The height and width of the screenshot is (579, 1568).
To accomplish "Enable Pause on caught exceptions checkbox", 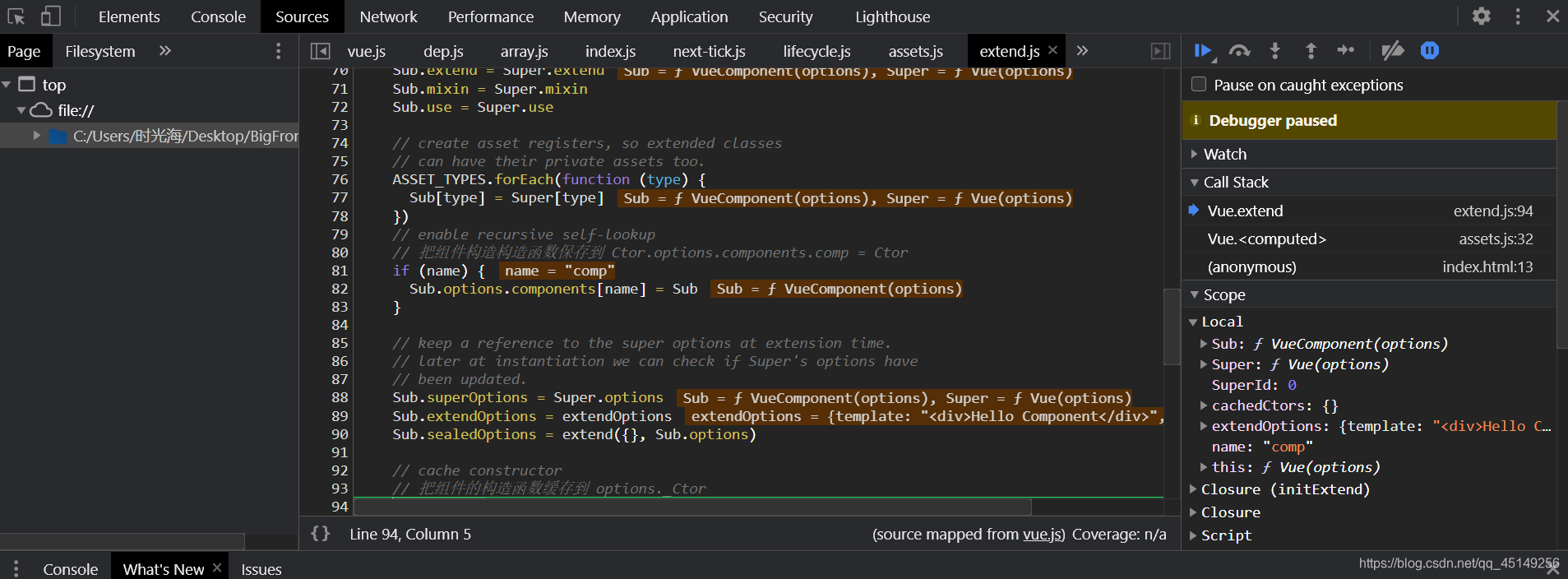I will click(1199, 84).
